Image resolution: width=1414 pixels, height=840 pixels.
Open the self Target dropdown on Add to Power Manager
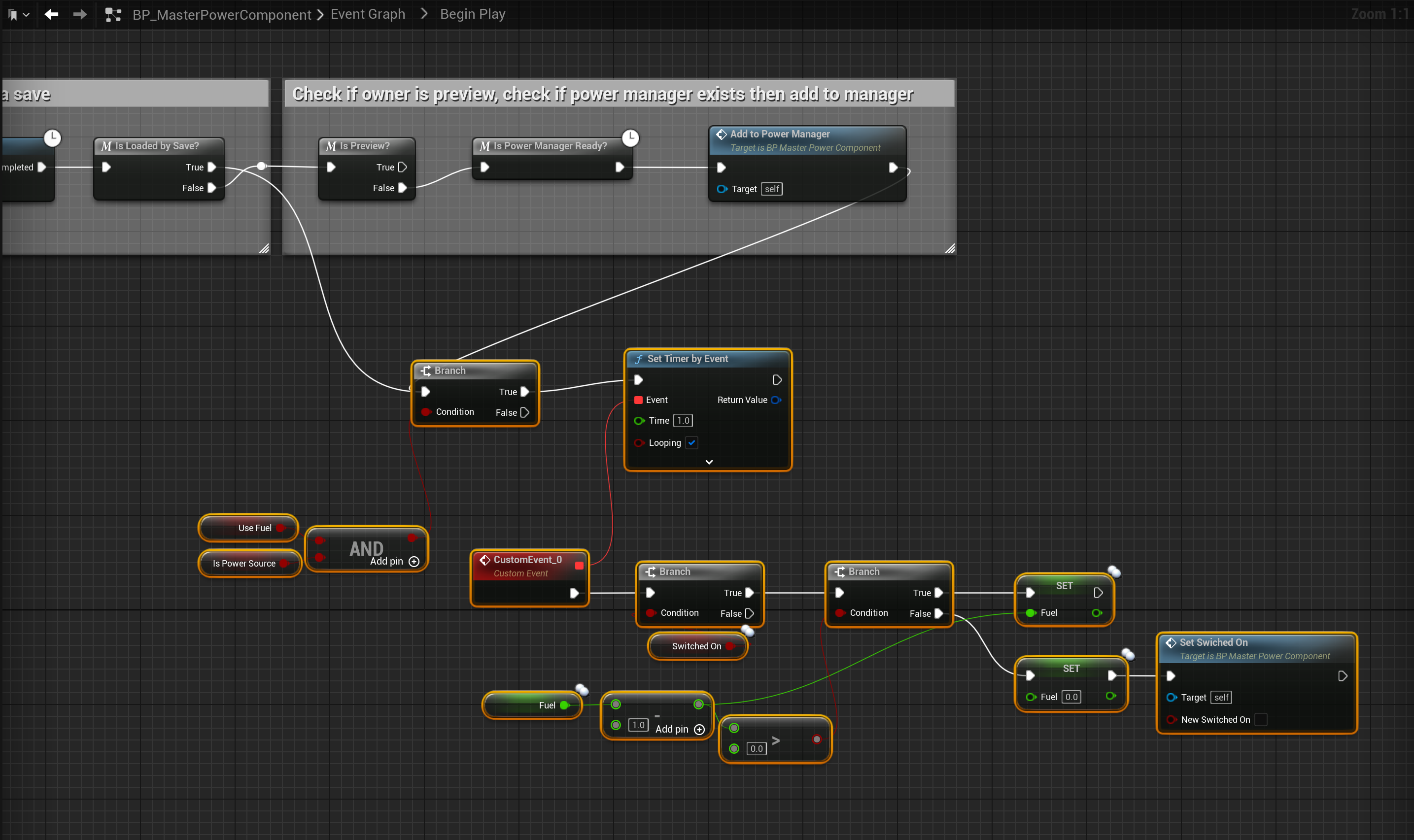[771, 189]
